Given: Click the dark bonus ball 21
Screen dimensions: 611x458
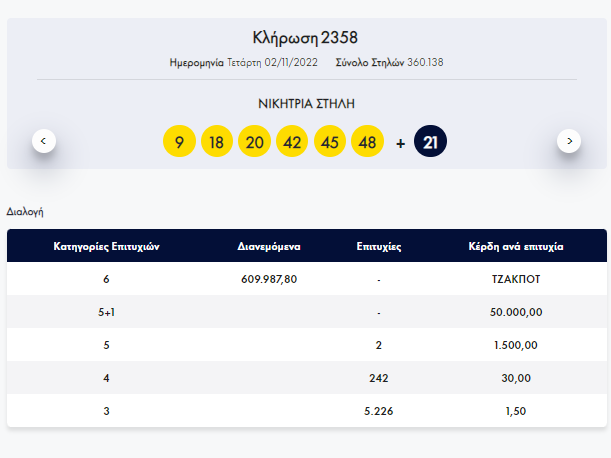Looking at the screenshot, I should pyautogui.click(x=431, y=142).
